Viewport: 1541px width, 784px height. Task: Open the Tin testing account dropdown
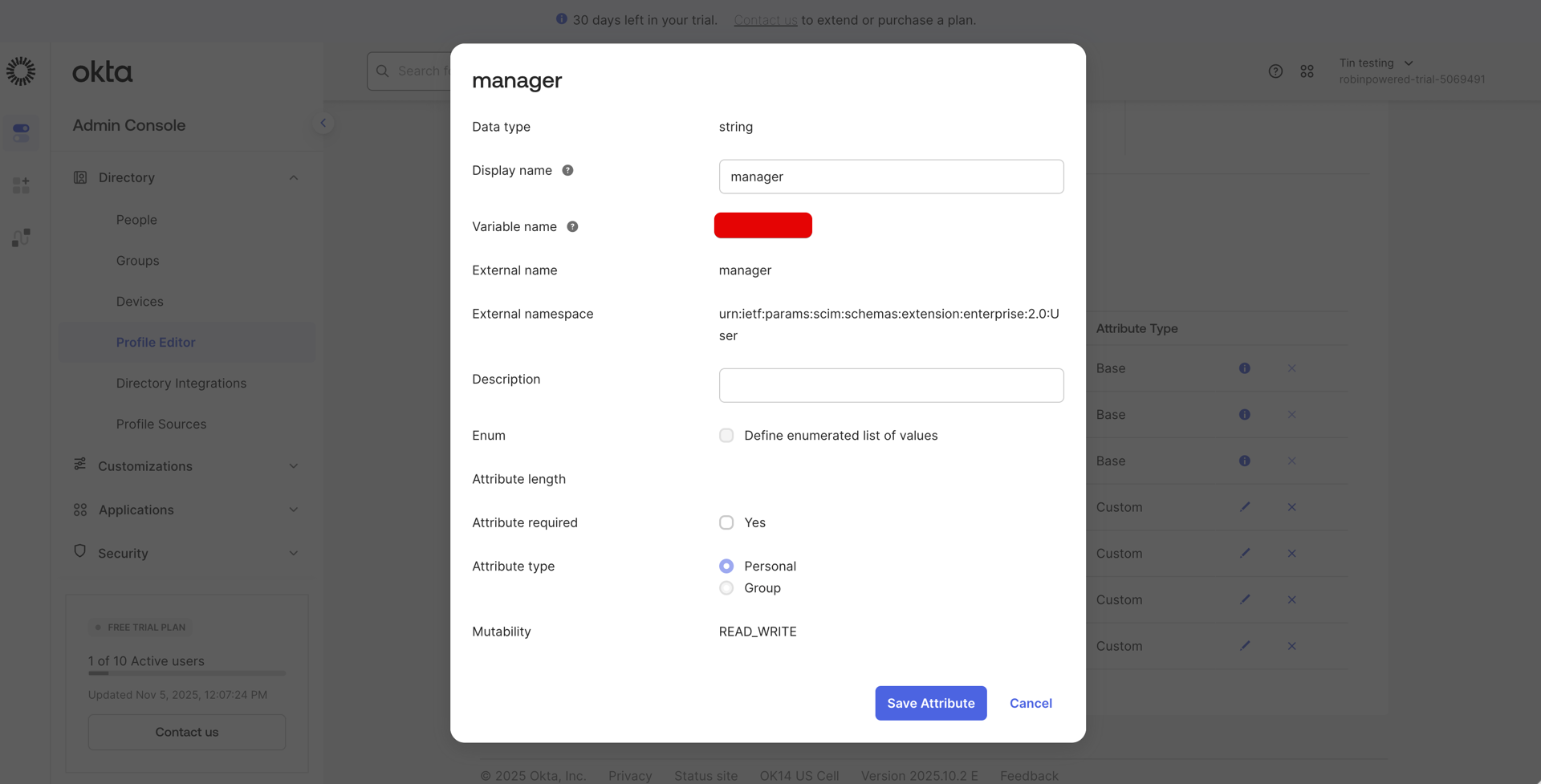coord(1376,63)
